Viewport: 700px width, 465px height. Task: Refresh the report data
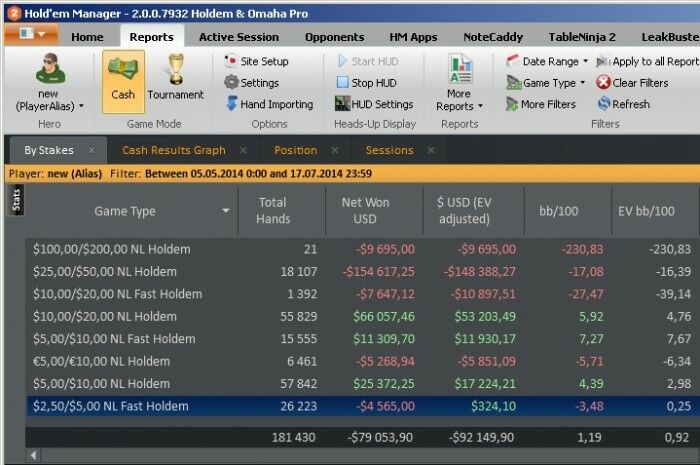pos(624,104)
